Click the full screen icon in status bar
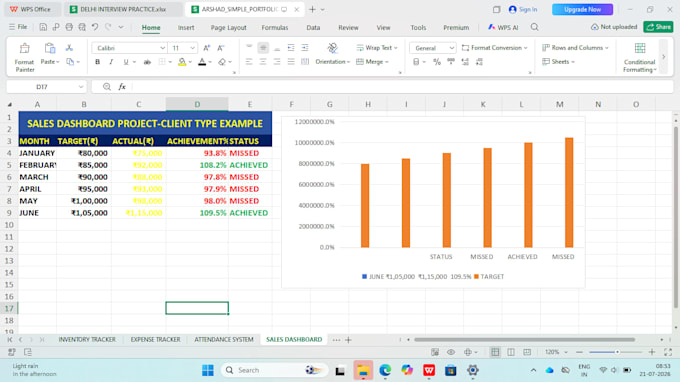The height and width of the screenshot is (382, 680). point(668,352)
